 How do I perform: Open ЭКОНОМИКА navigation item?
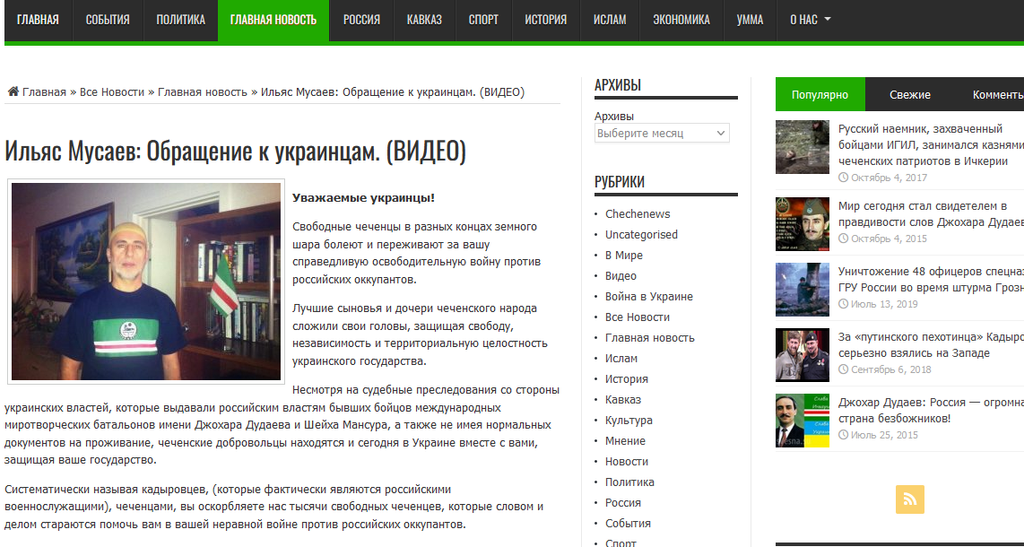(x=681, y=20)
